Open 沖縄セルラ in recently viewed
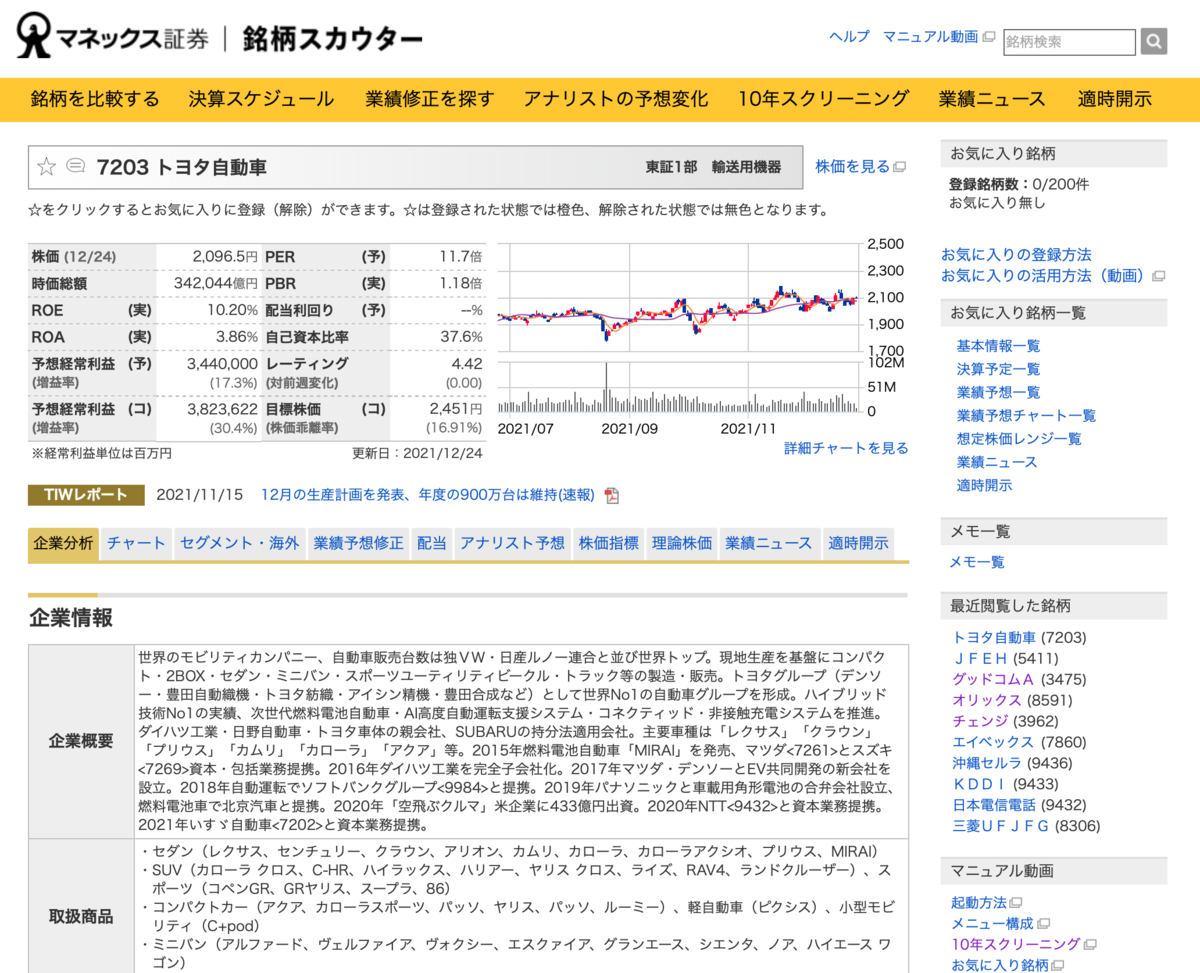 coord(987,764)
